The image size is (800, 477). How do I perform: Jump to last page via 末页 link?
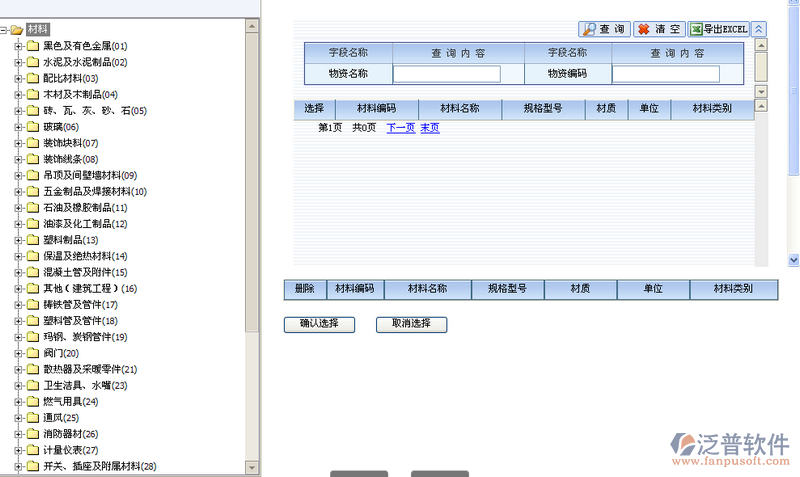pyautogui.click(x=430, y=128)
